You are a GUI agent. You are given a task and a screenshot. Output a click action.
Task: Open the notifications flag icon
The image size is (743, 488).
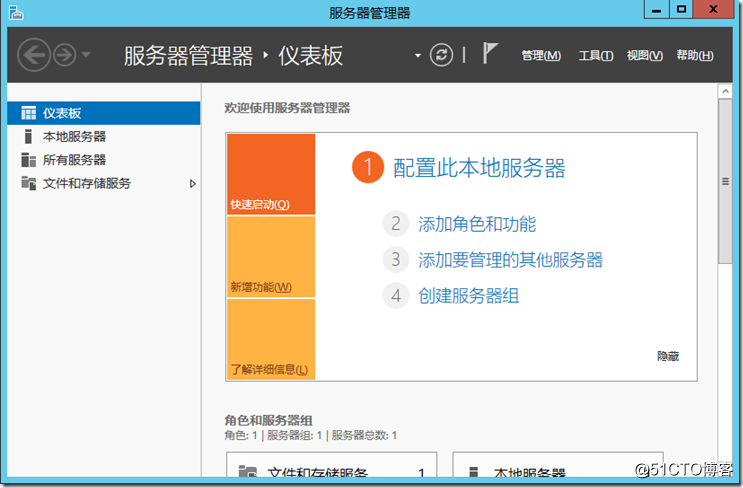(489, 53)
